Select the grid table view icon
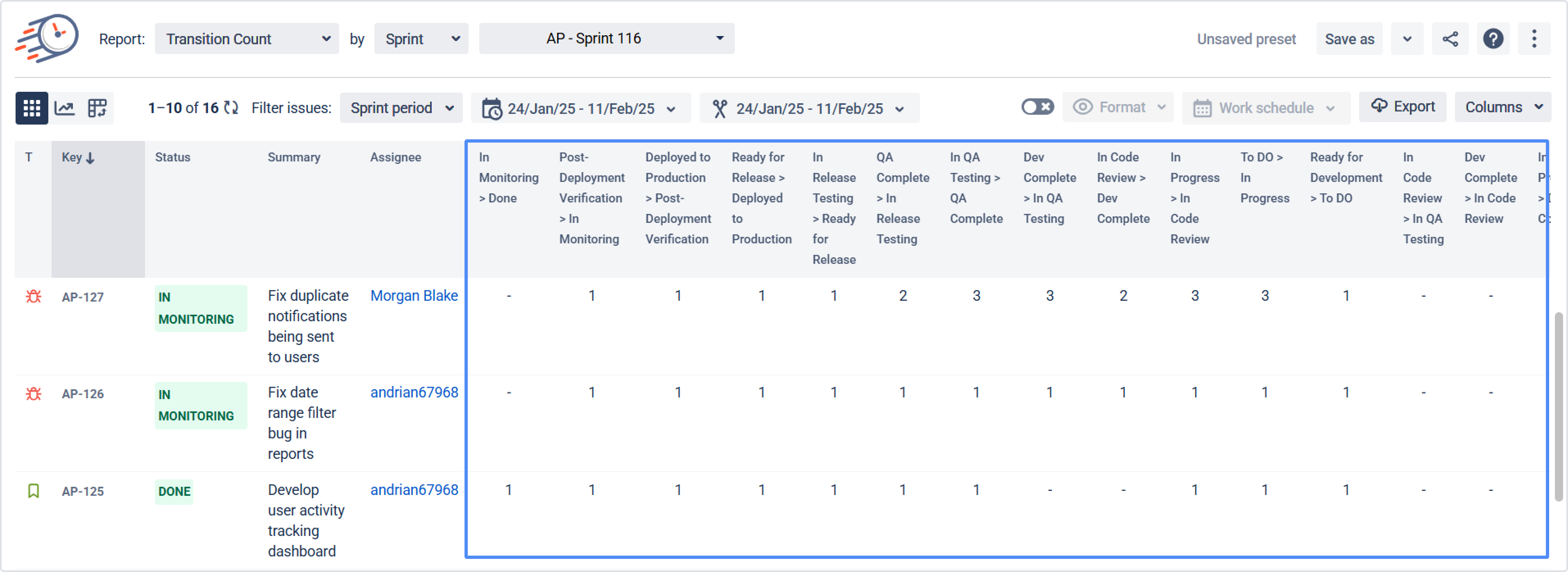Viewport: 1568px width, 572px height. point(32,109)
